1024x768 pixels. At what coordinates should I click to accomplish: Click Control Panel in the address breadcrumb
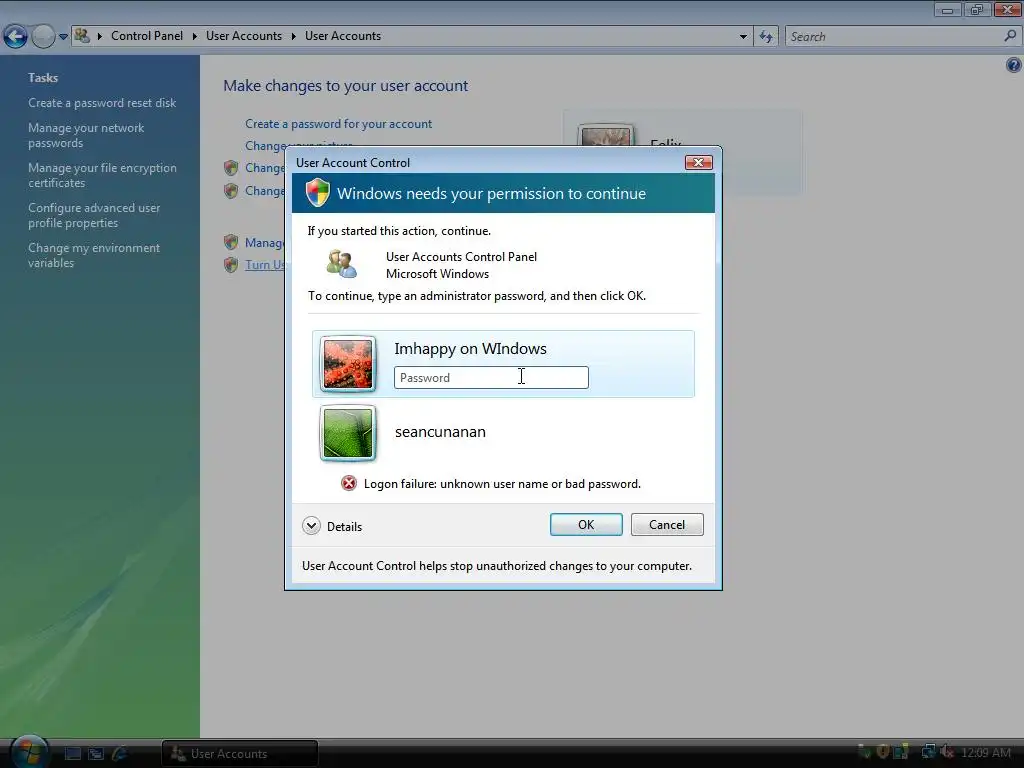pyautogui.click(x=147, y=36)
